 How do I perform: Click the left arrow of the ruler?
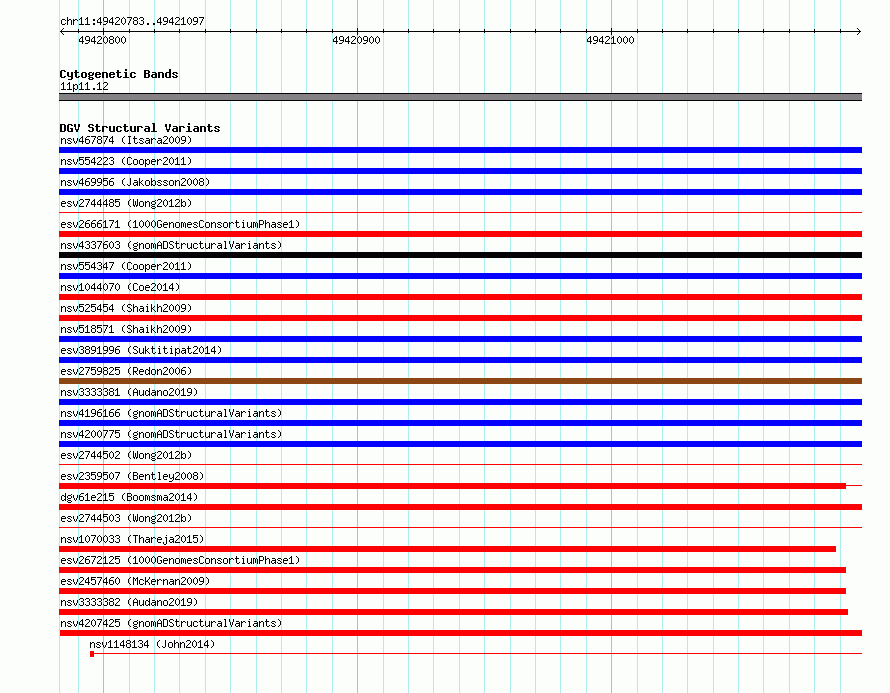(x=62, y=31)
